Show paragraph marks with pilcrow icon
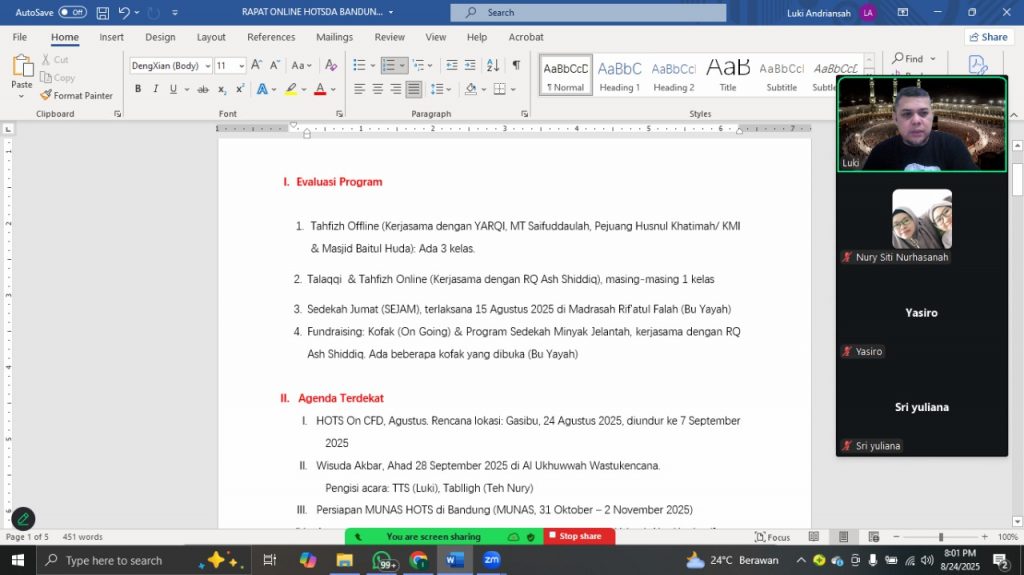The width and height of the screenshot is (1024, 575). [x=516, y=65]
